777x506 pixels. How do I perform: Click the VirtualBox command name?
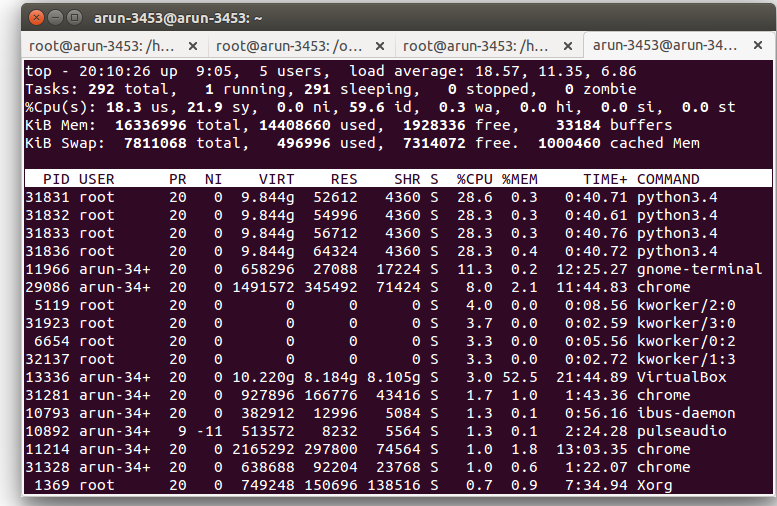(x=681, y=377)
